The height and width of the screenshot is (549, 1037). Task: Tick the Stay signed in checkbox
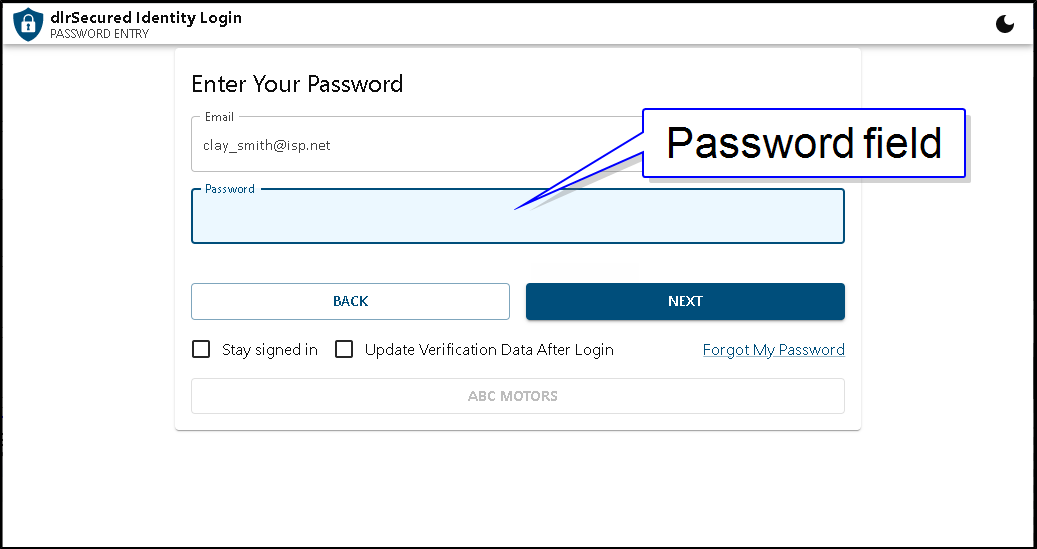[201, 349]
